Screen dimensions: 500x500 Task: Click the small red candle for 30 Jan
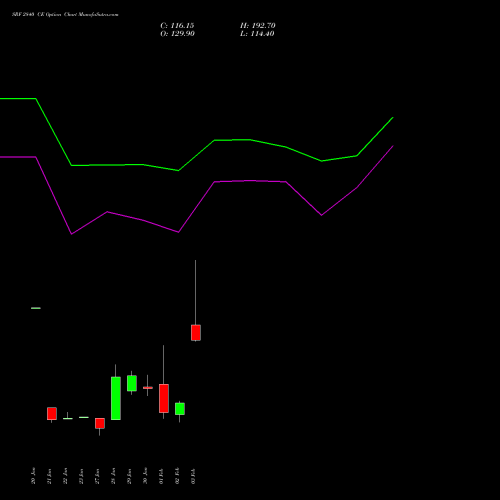click(x=148, y=388)
